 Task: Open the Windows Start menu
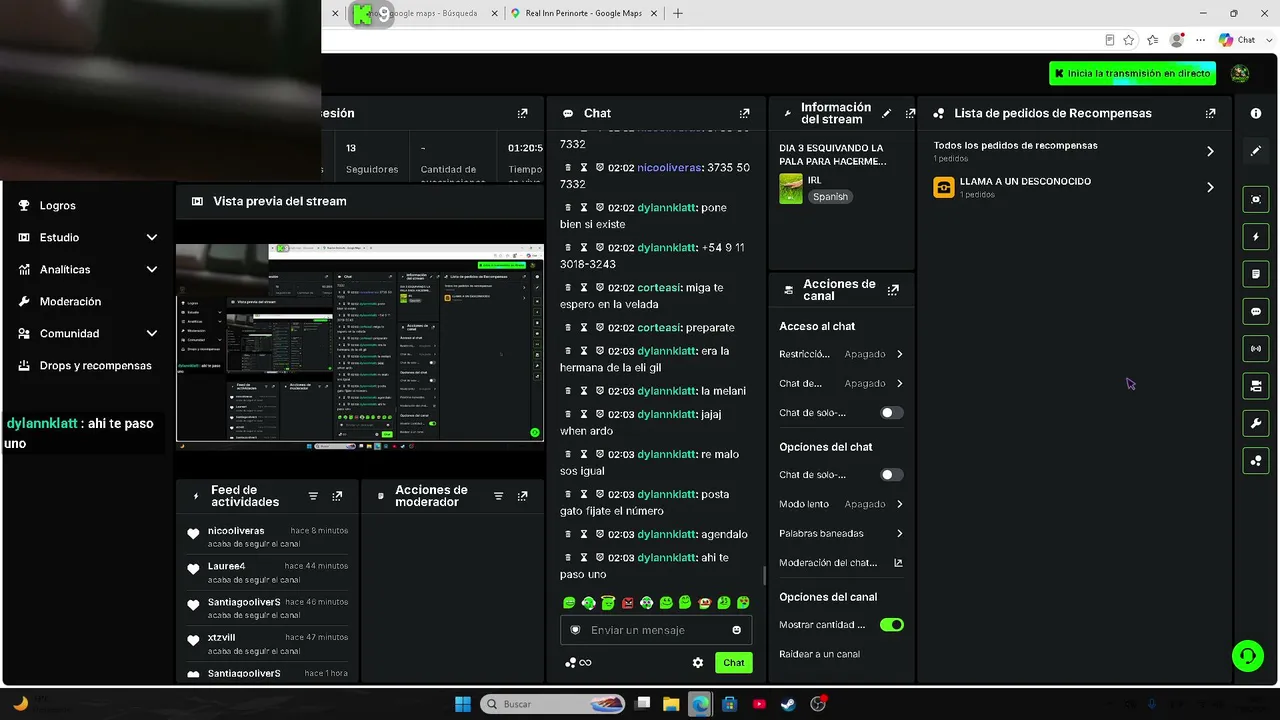463,704
